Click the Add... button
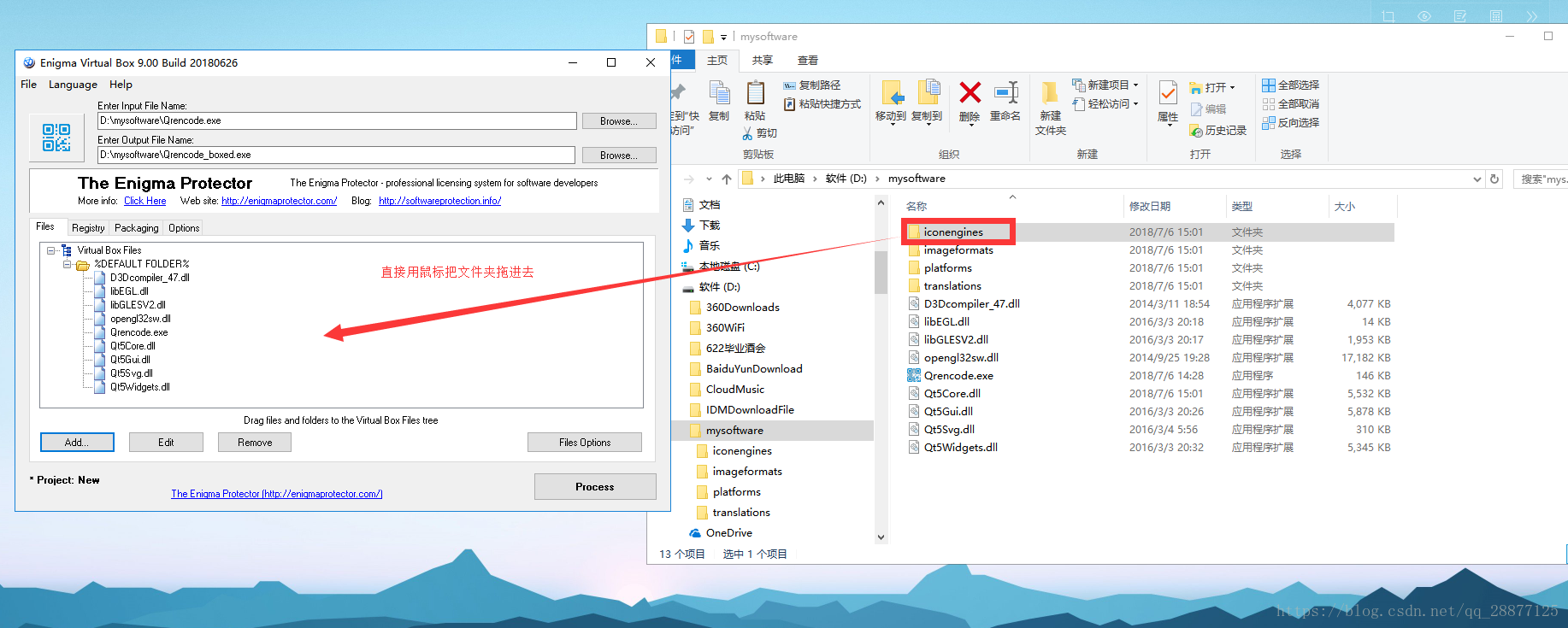The image size is (1568, 628). tap(77, 443)
